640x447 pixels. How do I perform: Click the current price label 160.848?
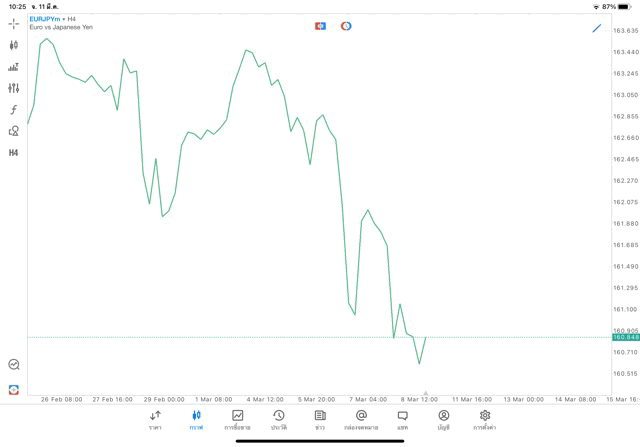click(x=626, y=338)
